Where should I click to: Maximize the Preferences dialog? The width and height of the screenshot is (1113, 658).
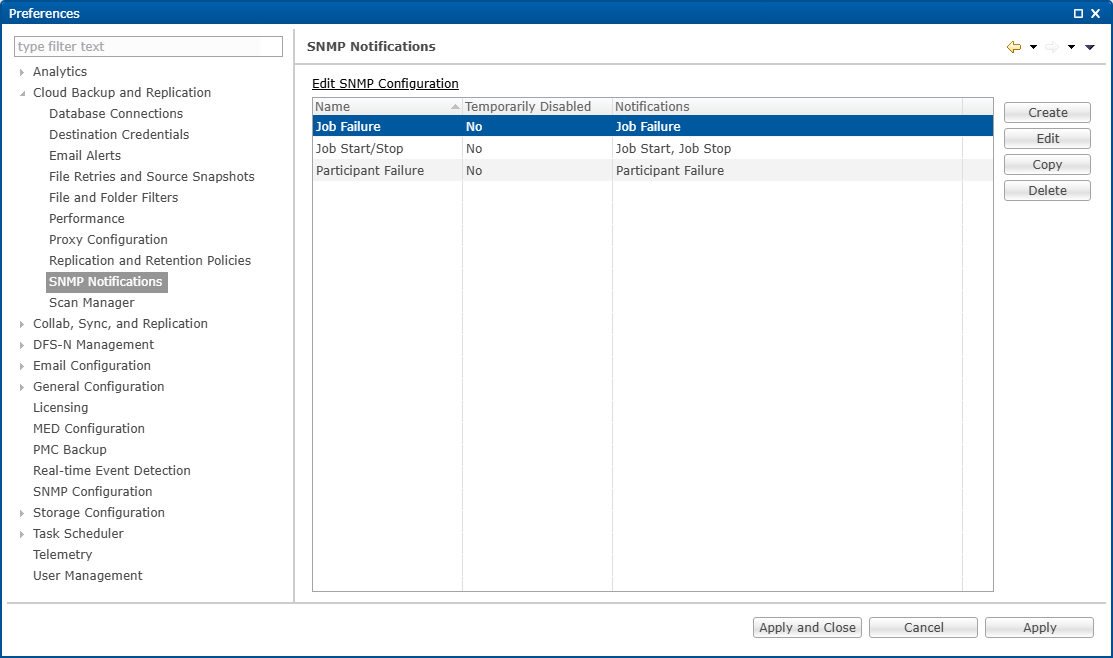[x=1078, y=13]
